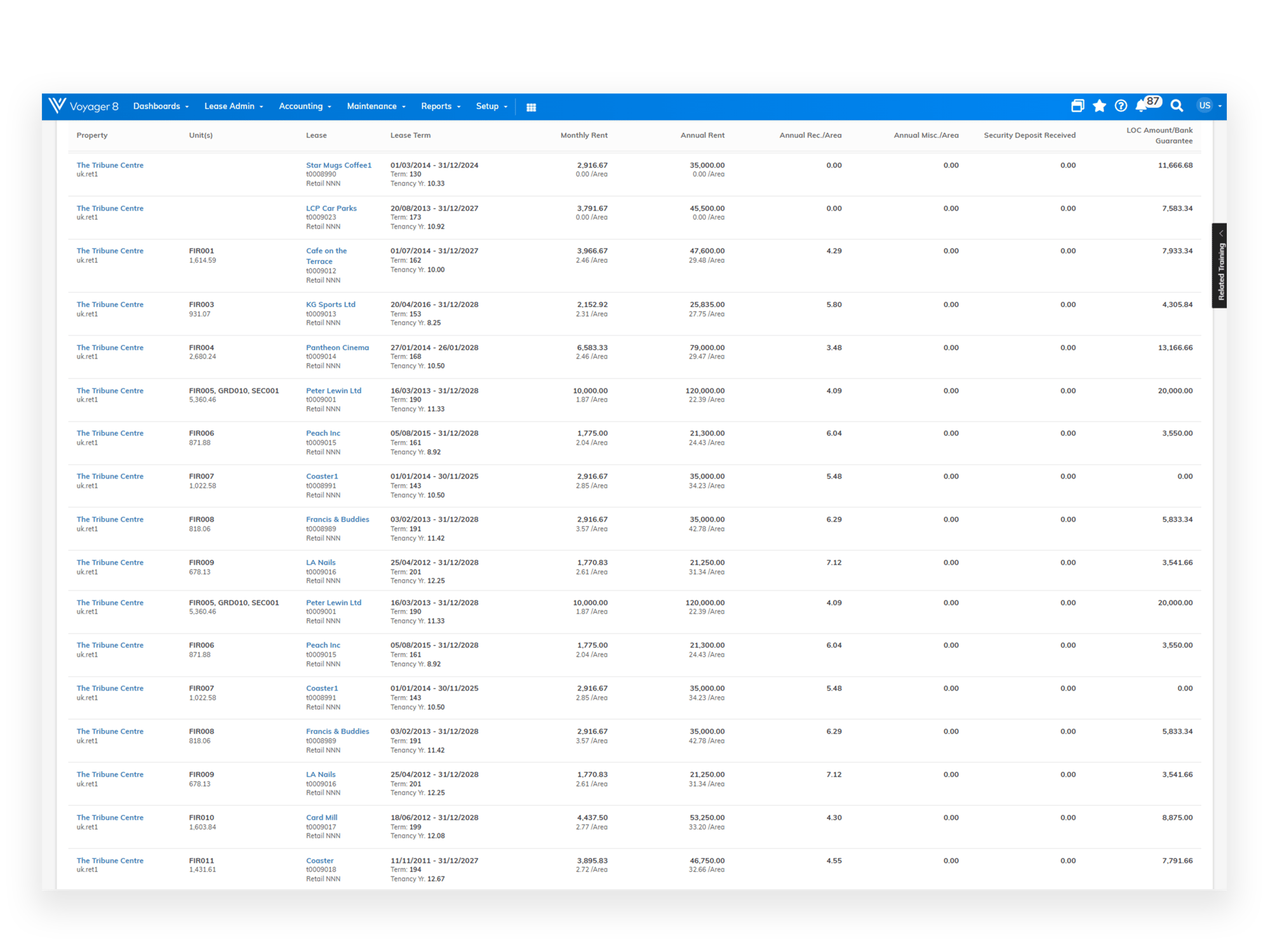Screen dimensions: 1270x952
Task: Click Security Deposit Received column header
Action: click(1029, 135)
